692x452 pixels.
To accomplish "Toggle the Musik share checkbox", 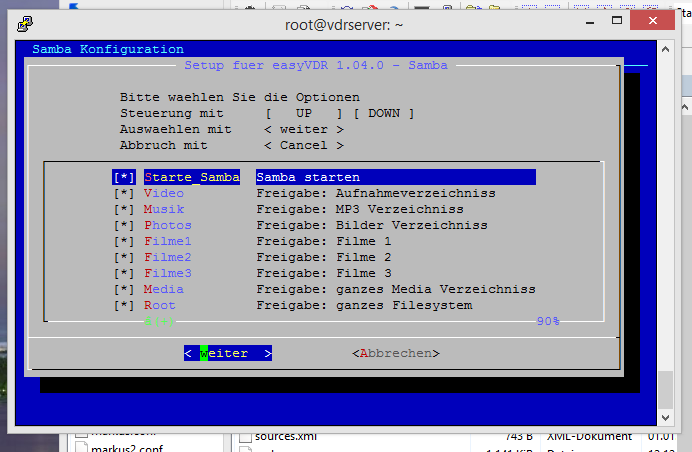I will point(124,209).
